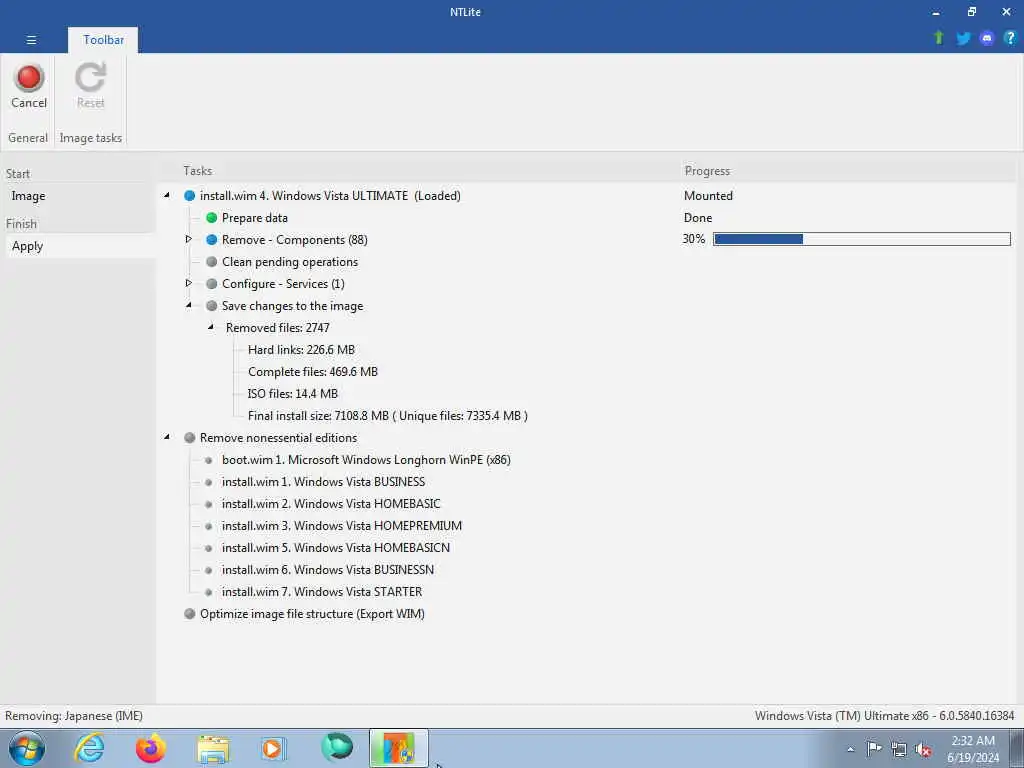
Task: Select the Toolbar tab
Action: tap(103, 40)
